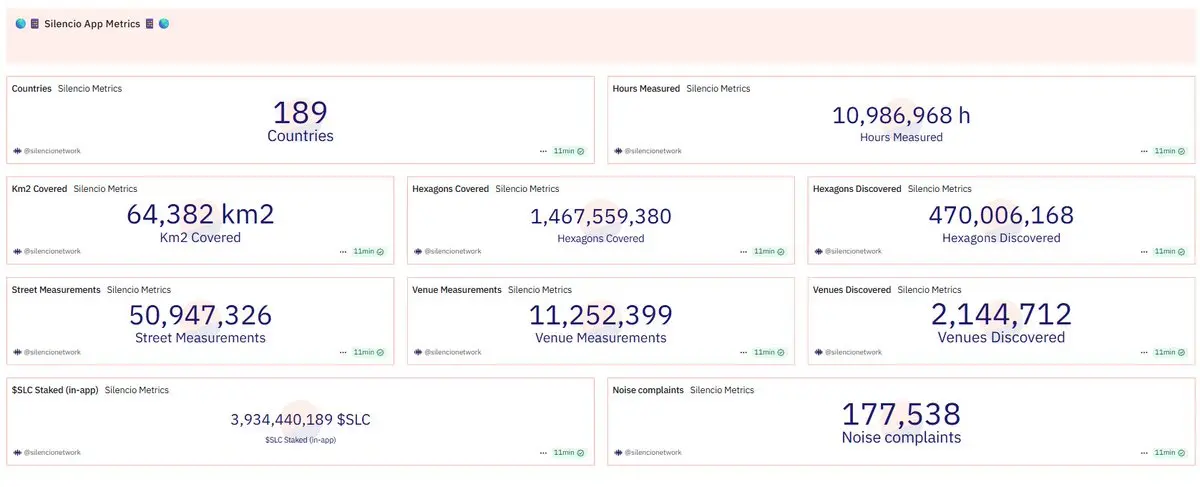Click 11min refresh badge on Street Measurements card

[x=369, y=352]
